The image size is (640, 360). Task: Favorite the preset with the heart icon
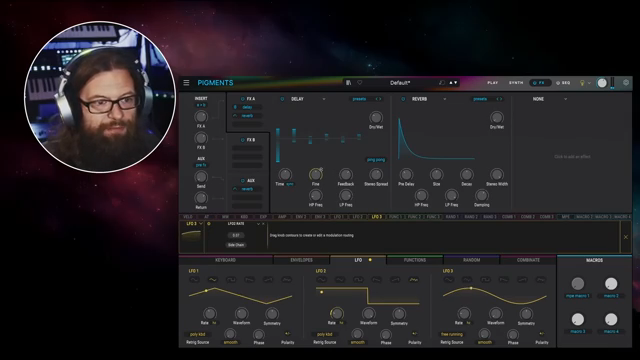360,83
